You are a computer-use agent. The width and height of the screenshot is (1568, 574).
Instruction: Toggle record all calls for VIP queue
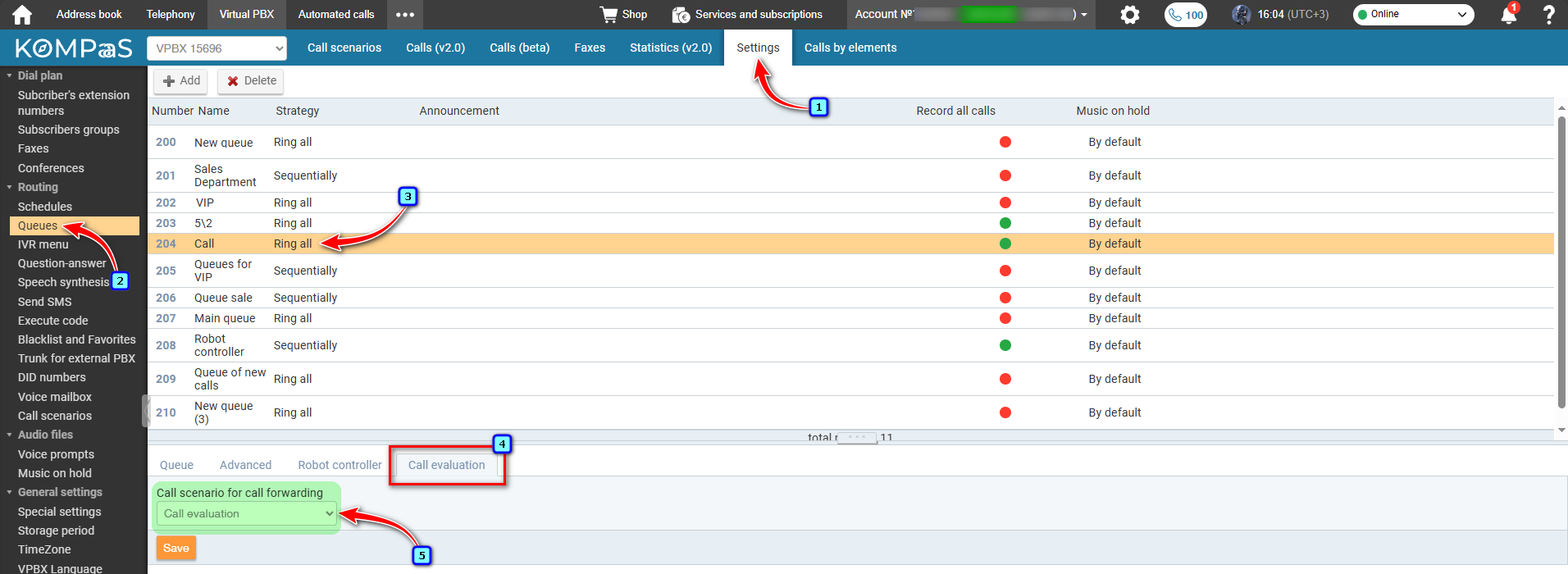coord(1005,203)
